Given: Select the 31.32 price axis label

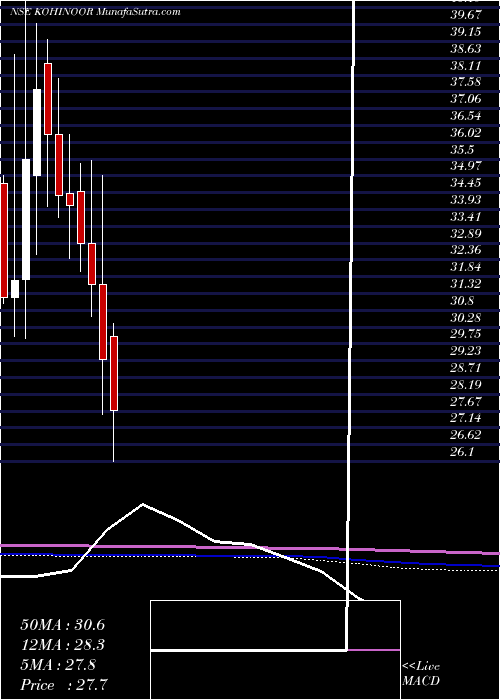Looking at the screenshot, I should [x=466, y=284].
